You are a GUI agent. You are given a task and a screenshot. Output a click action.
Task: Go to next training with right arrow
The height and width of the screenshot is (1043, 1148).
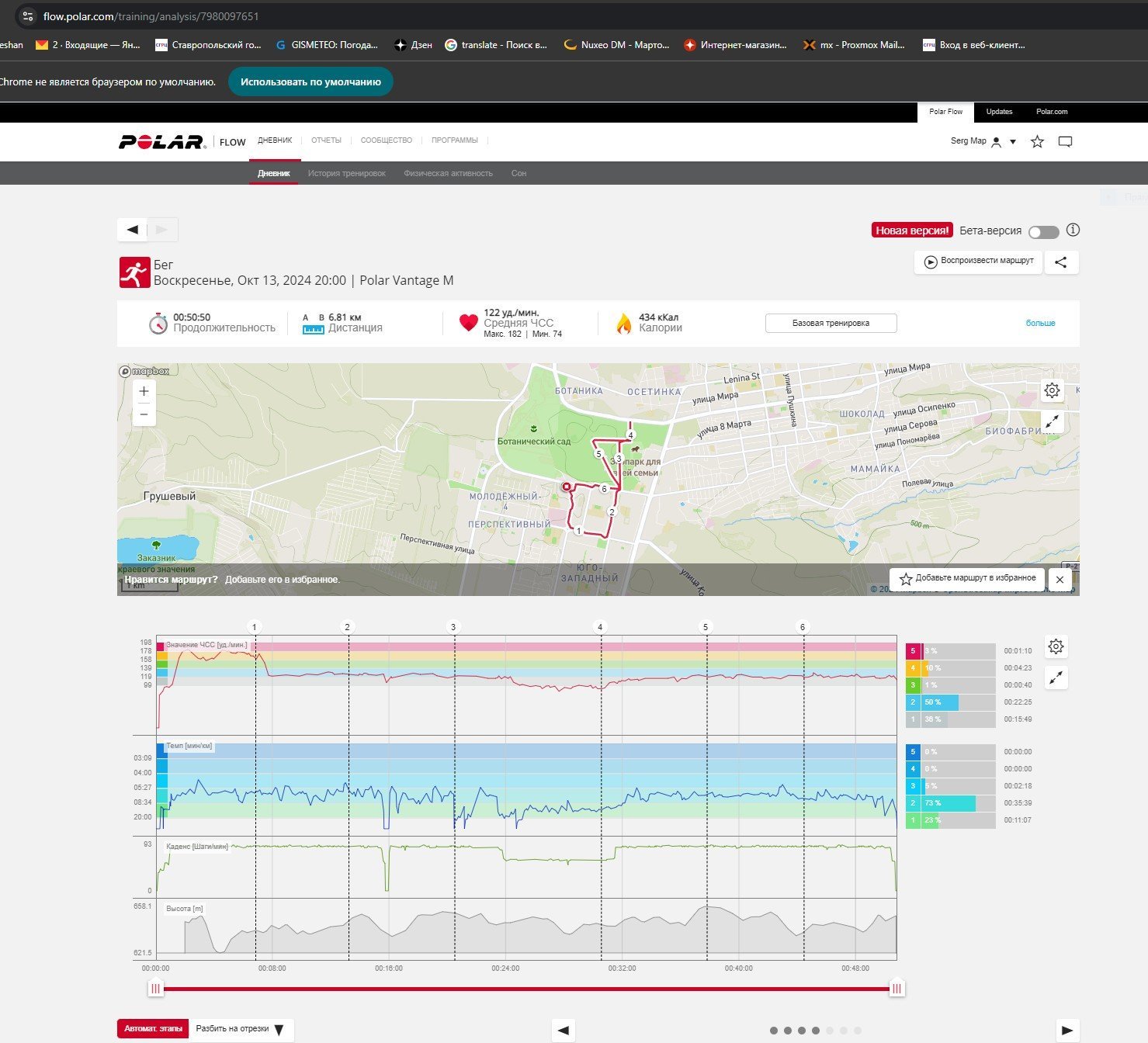[162, 230]
